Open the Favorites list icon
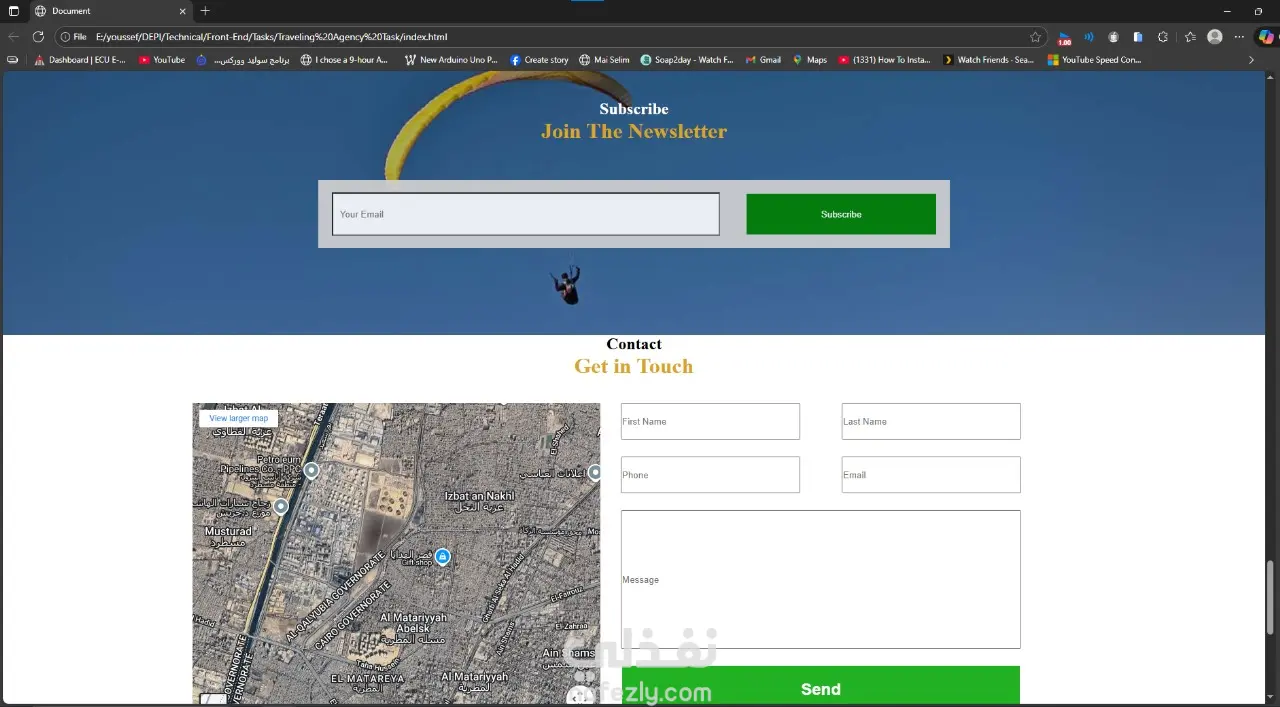 point(1190,37)
